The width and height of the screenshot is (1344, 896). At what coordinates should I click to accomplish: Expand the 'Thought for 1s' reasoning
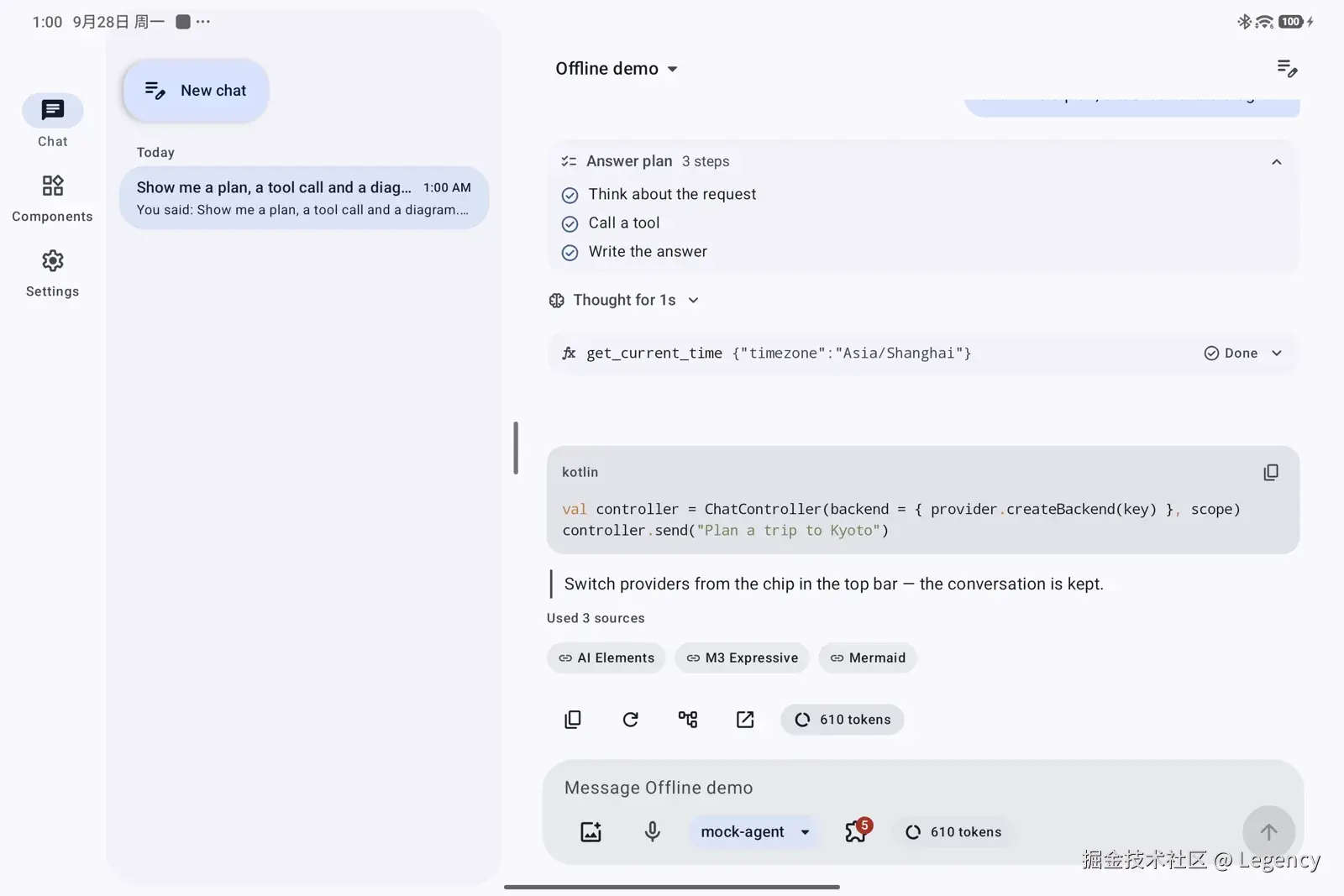pyautogui.click(x=624, y=300)
